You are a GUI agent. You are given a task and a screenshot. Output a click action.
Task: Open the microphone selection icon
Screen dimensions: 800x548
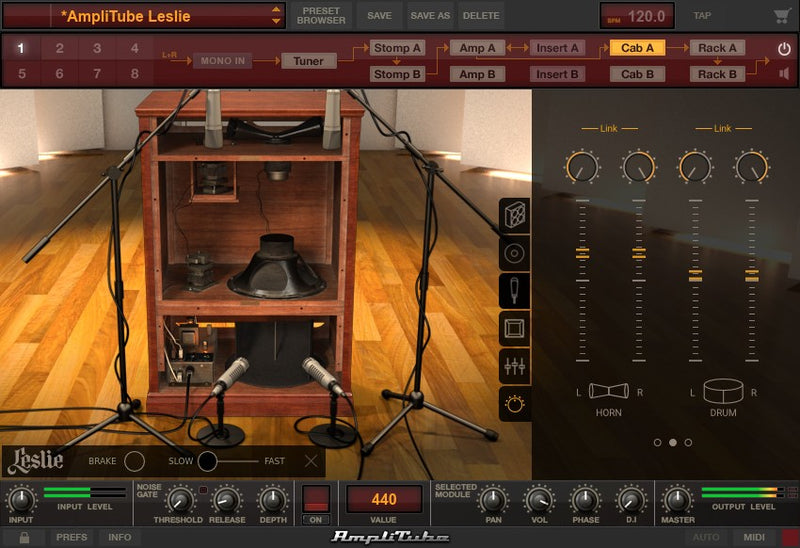[x=514, y=291]
